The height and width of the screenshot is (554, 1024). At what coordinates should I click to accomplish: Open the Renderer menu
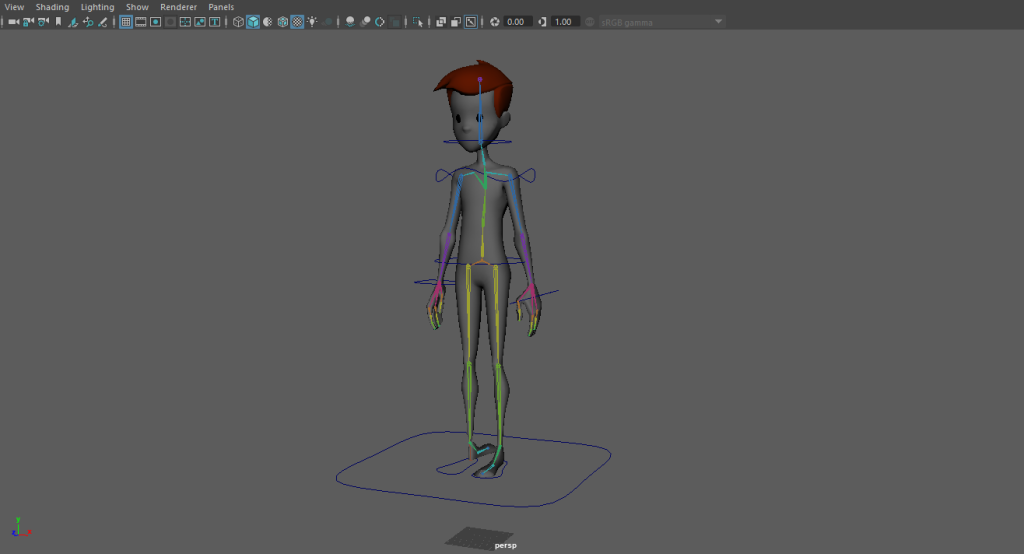178,7
